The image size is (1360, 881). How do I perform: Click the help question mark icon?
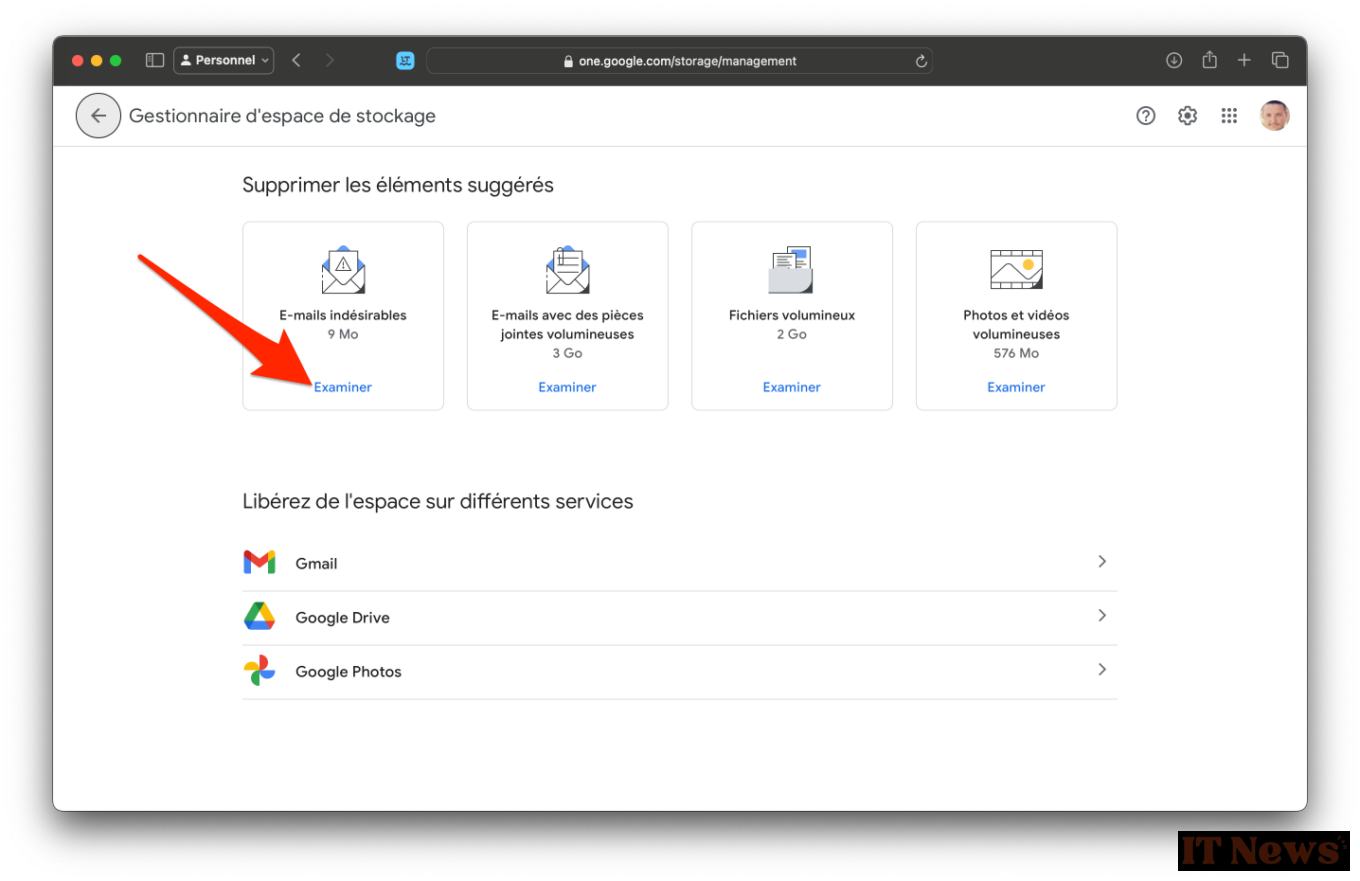[x=1145, y=116]
